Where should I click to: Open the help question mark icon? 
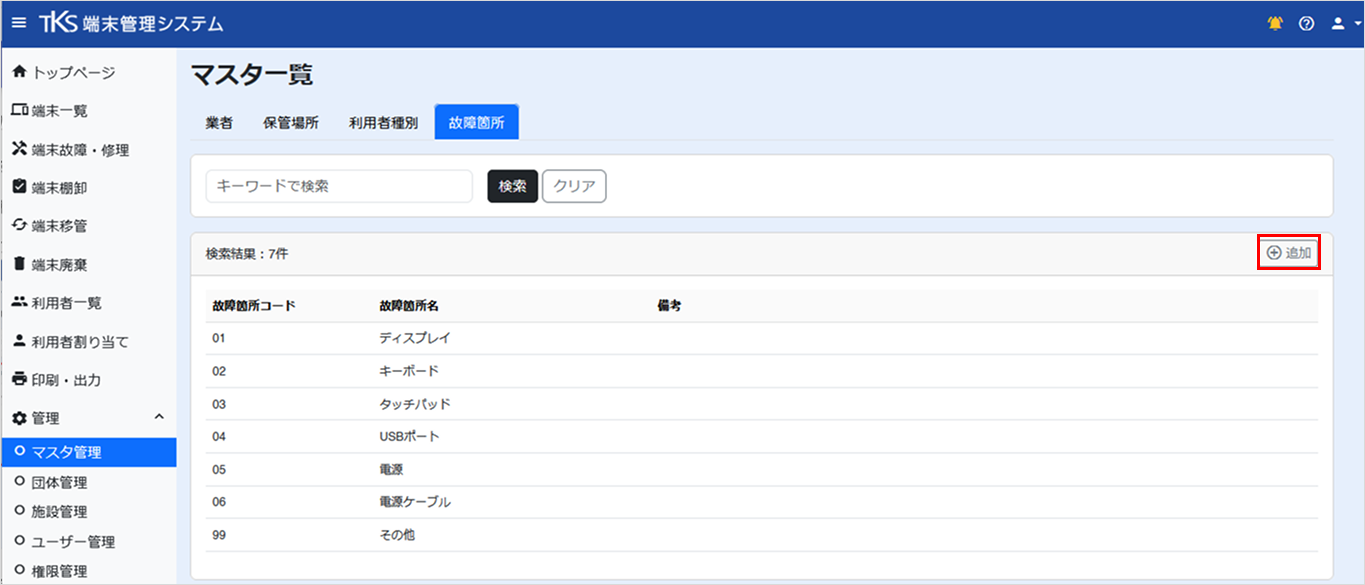(x=1306, y=24)
